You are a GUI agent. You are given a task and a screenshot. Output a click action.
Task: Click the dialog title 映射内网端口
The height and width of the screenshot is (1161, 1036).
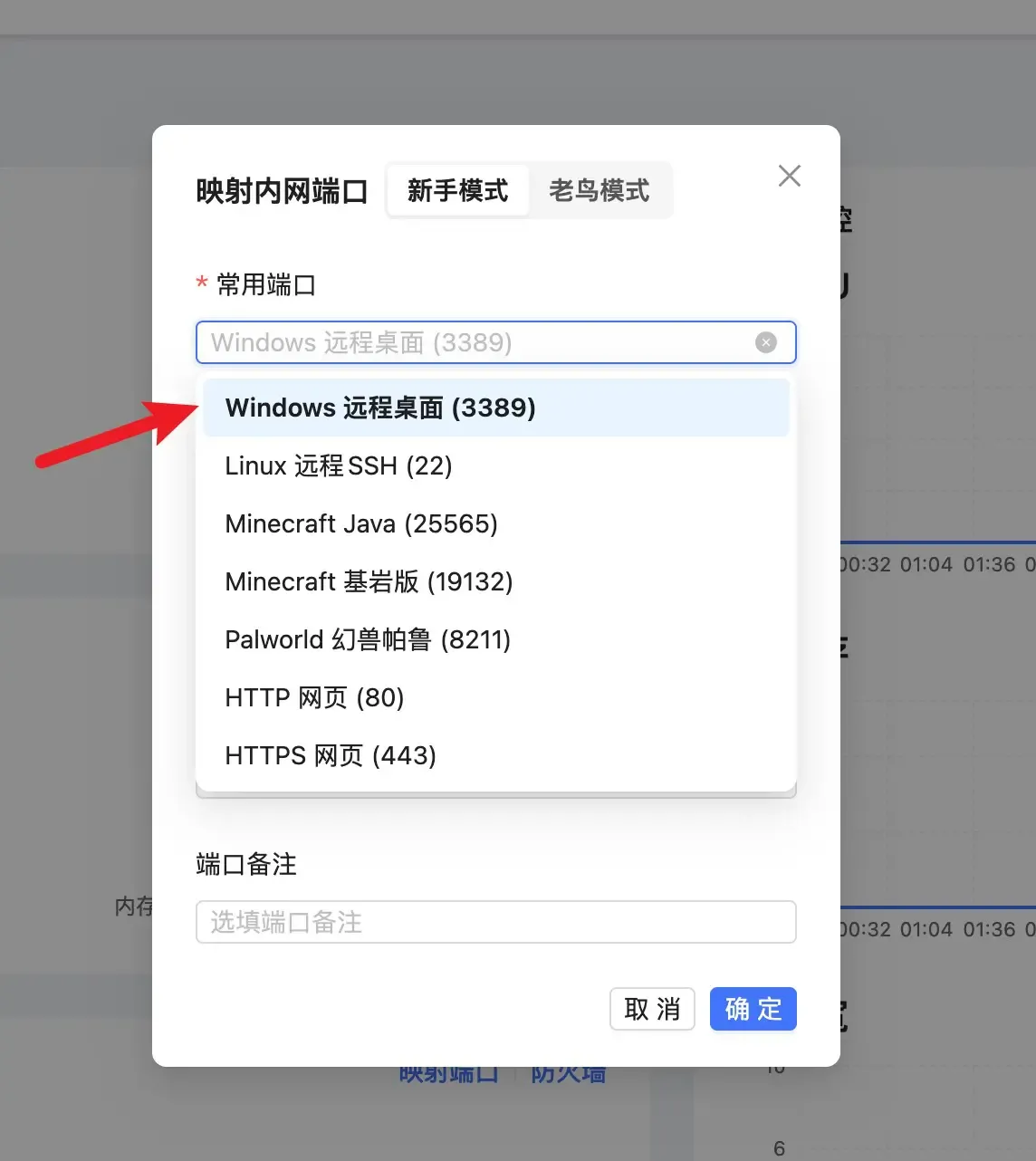(282, 190)
